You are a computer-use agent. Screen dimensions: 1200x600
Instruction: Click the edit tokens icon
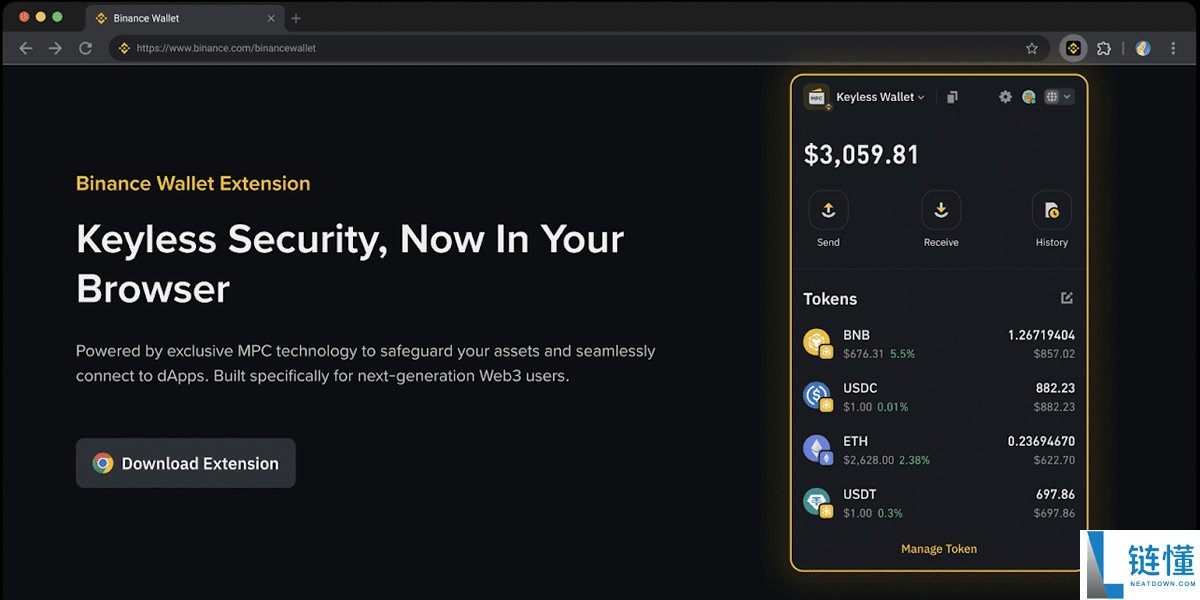1067,298
